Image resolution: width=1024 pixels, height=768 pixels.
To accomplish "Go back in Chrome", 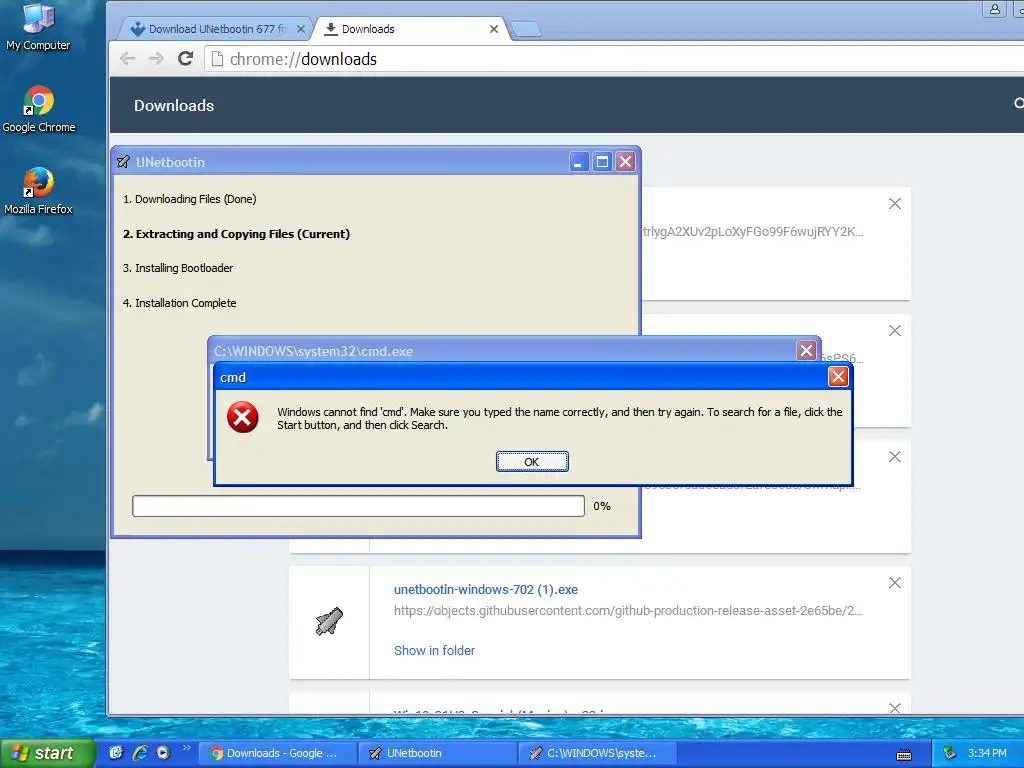I will (x=127, y=59).
